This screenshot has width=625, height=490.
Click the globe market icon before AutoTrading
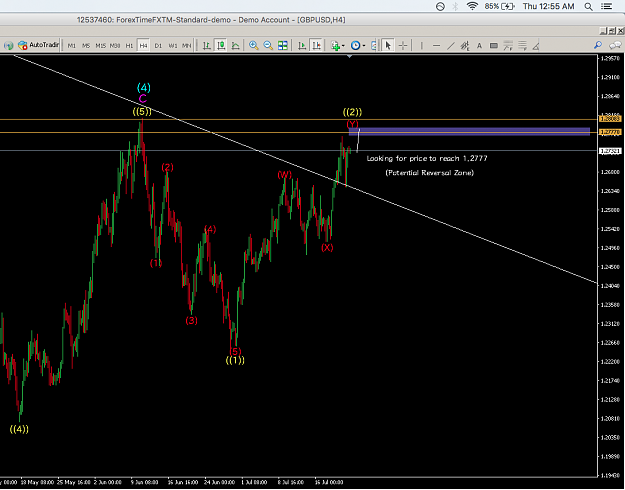click(x=8, y=45)
